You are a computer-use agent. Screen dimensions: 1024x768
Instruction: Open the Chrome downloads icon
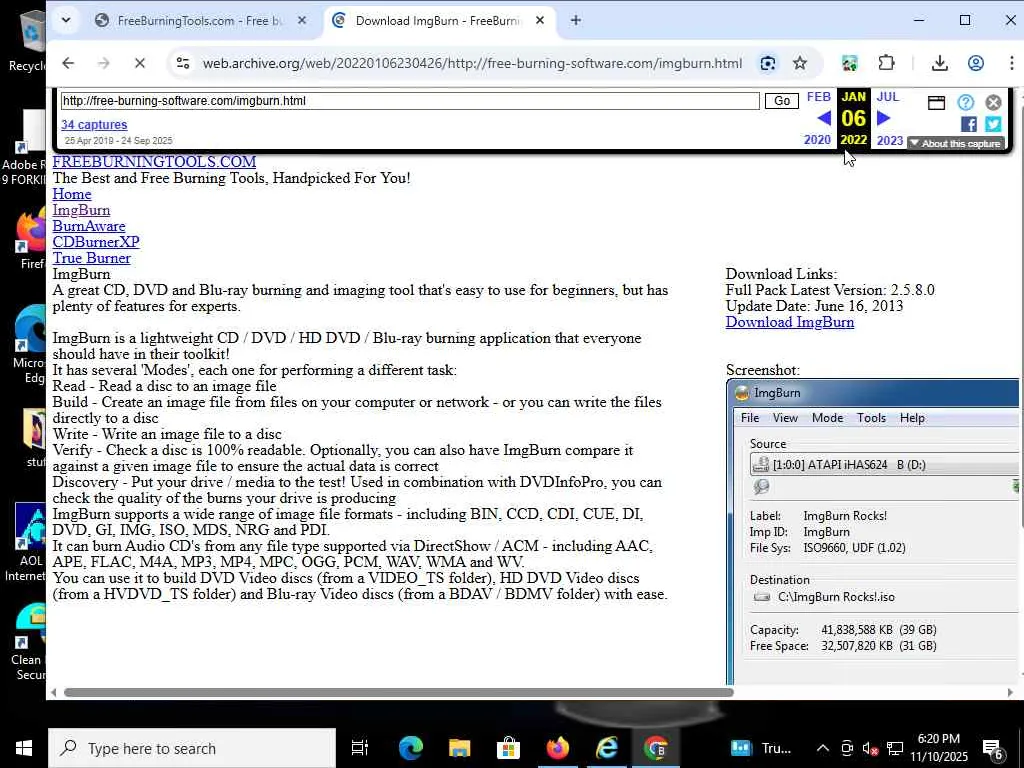[939, 63]
